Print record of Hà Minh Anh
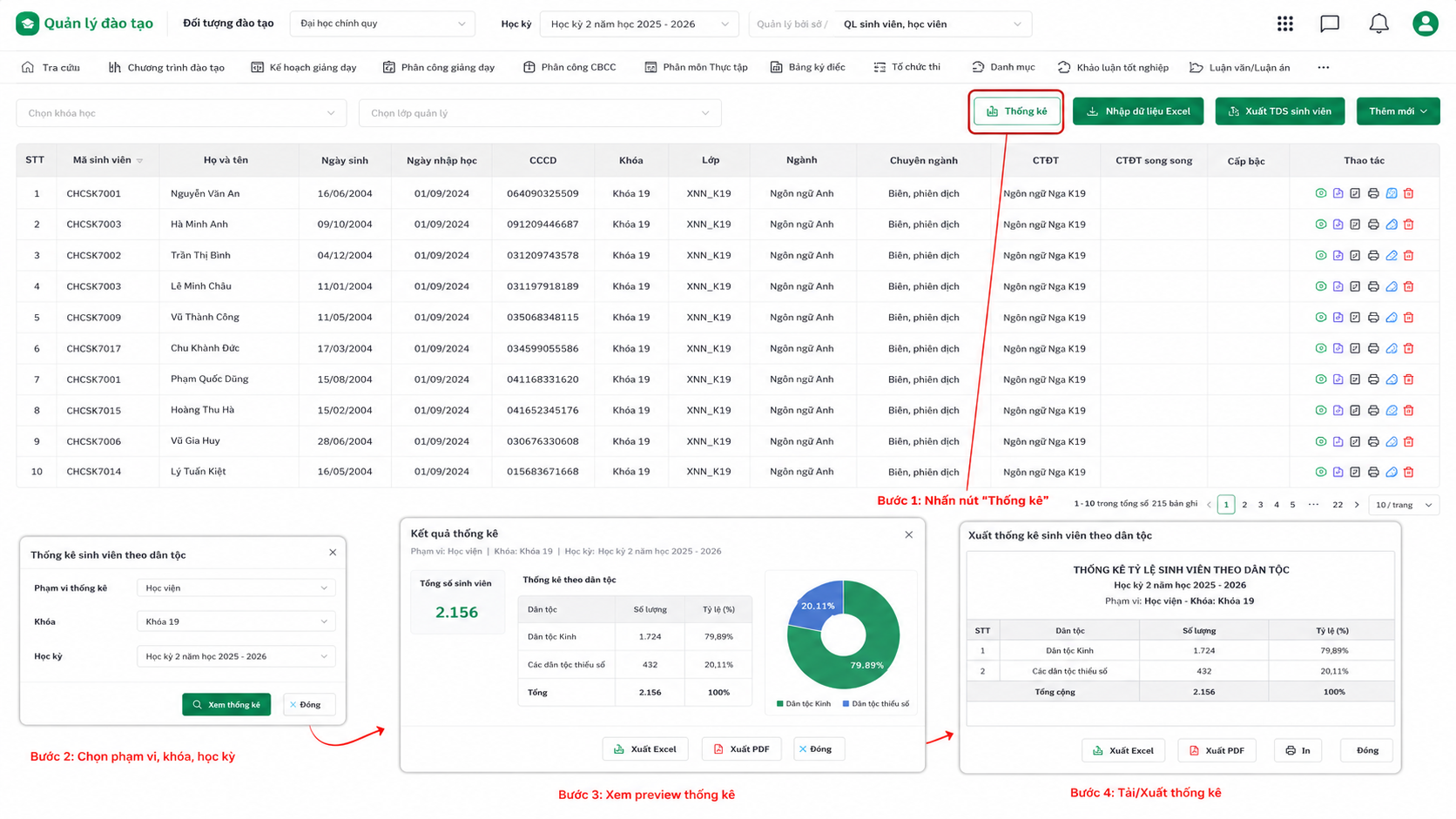Image resolution: width=1456 pixels, height=819 pixels. (x=1373, y=225)
